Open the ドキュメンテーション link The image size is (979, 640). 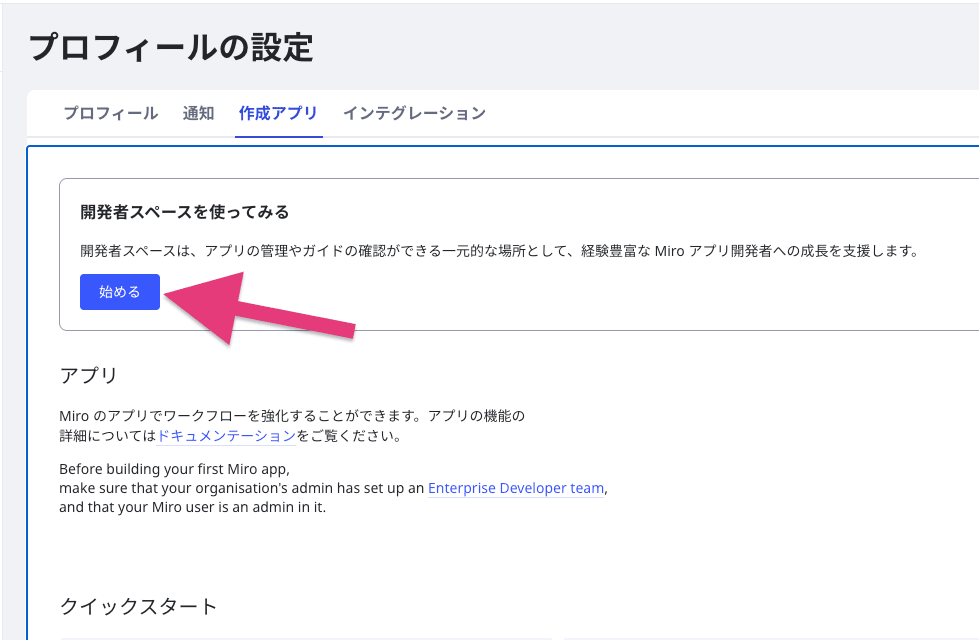pyautogui.click(x=226, y=436)
